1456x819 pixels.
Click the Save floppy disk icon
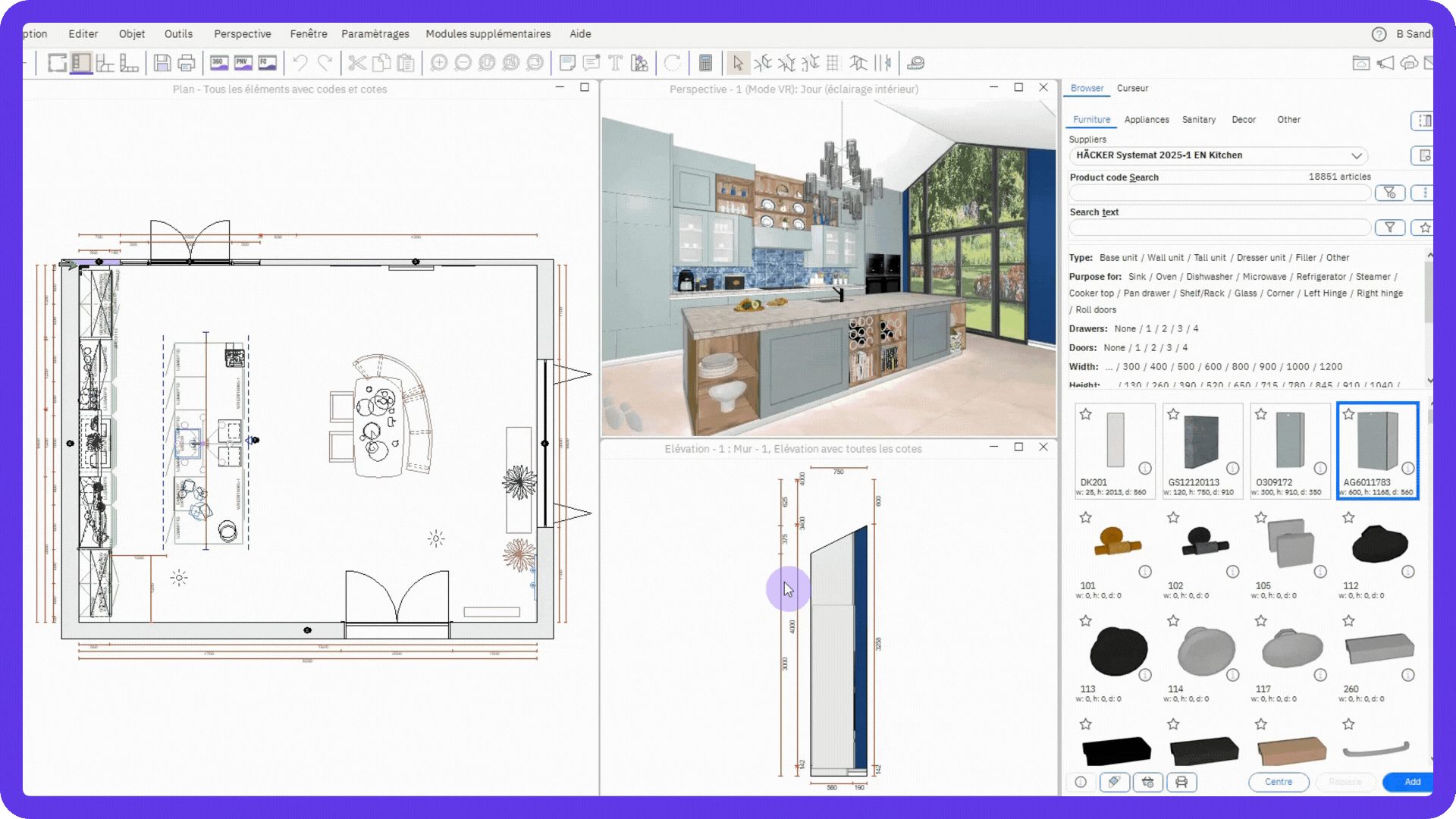point(162,63)
